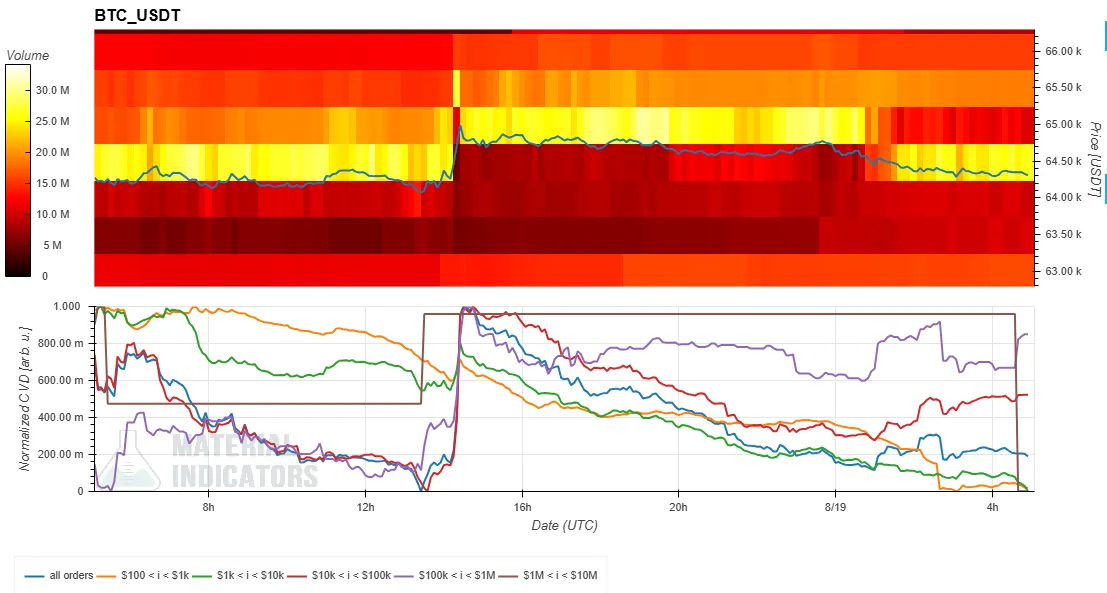1107x593 pixels.
Task: Click the Price [USDT] axis title
Action: pos(1095,159)
